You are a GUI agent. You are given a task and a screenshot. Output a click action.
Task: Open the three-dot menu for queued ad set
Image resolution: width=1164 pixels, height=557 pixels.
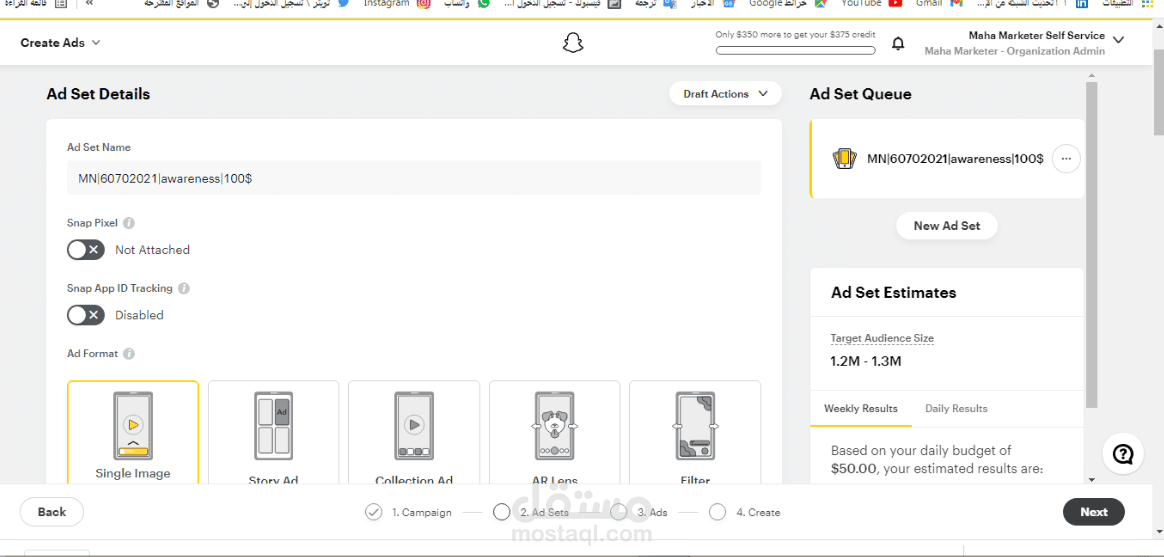[1066, 158]
